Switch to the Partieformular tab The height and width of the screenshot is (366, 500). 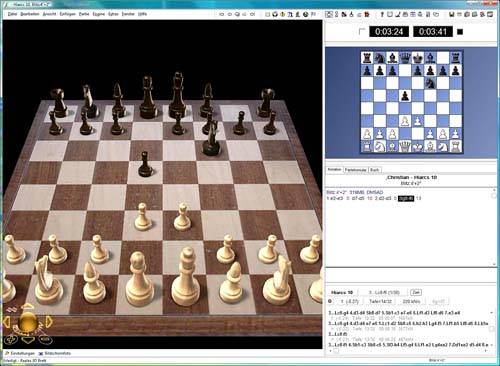click(x=356, y=170)
